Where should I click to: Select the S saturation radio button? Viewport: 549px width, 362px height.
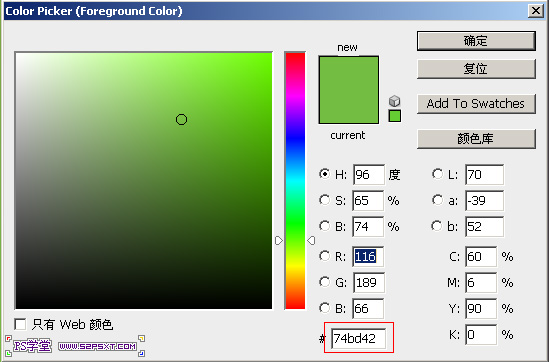[325, 200]
